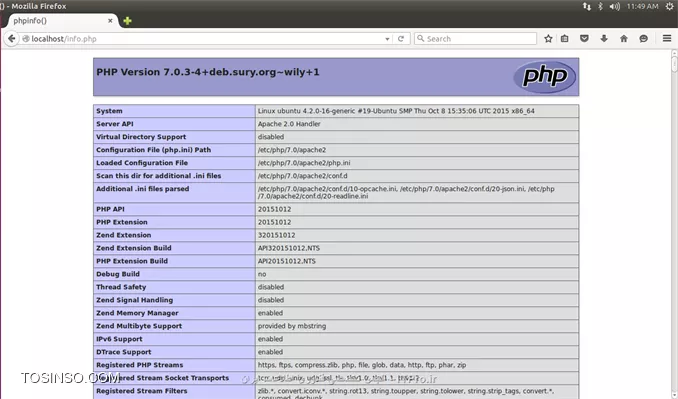678x399 pixels.
Task: Save page to Pocket icon
Action: click(584, 38)
